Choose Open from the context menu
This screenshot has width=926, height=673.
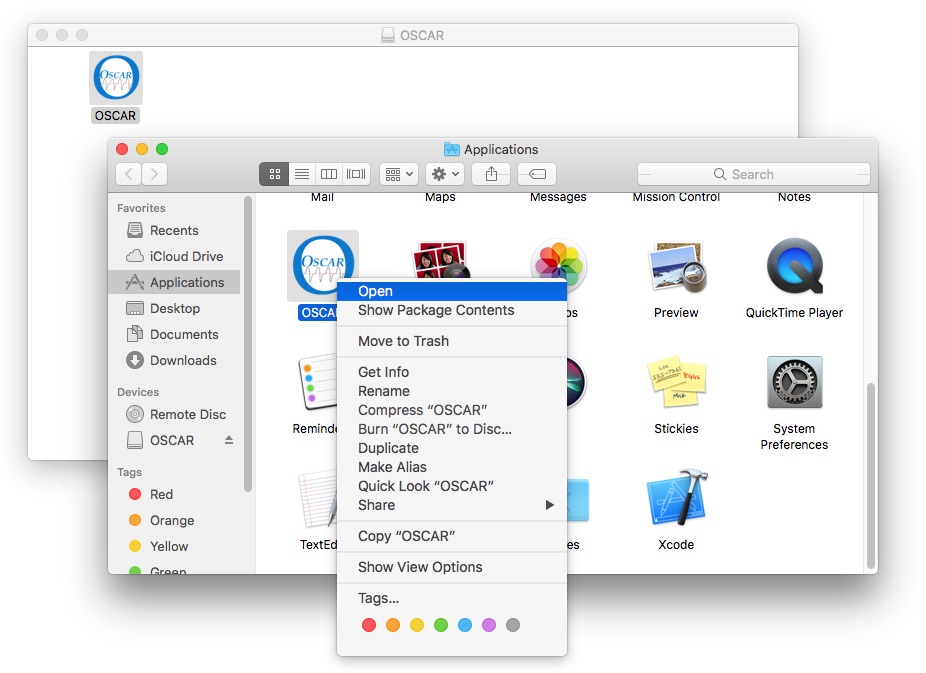(x=452, y=291)
